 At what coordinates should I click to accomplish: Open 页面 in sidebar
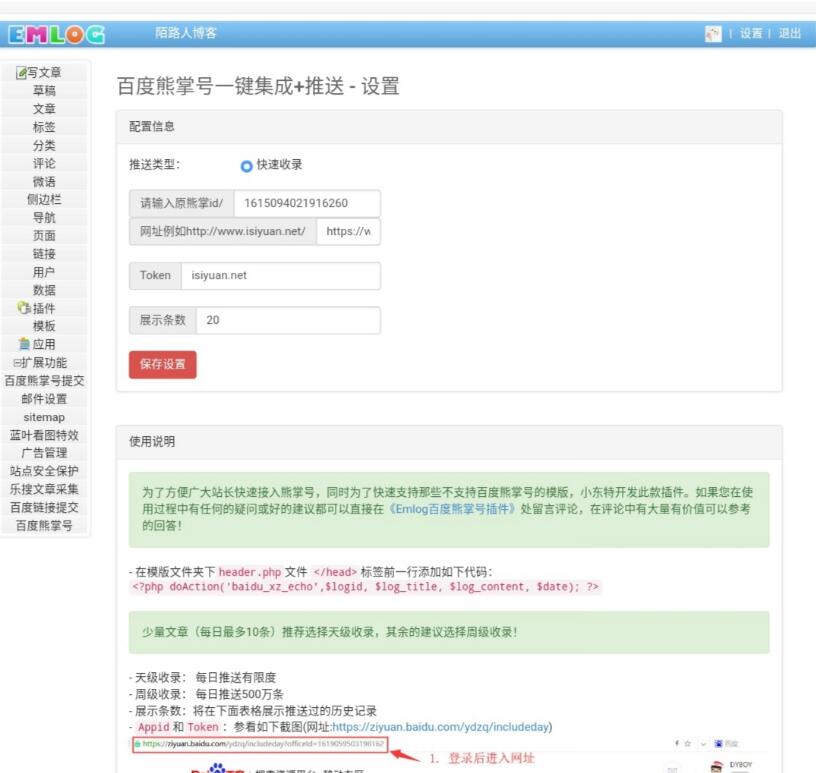tap(44, 236)
